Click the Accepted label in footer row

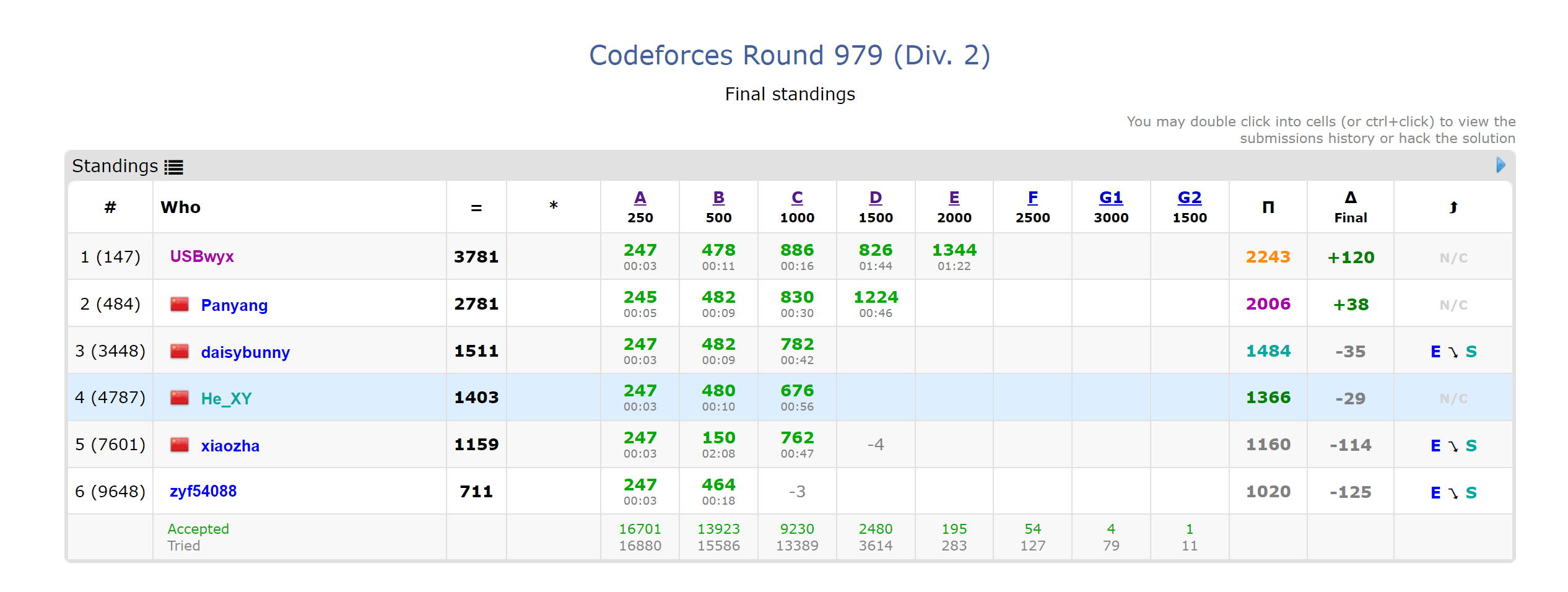[x=198, y=529]
